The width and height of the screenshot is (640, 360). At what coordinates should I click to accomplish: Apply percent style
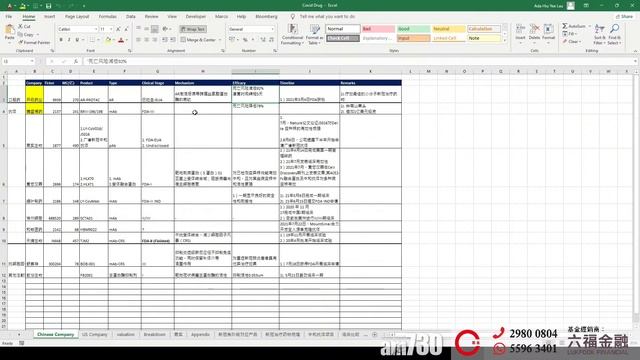click(245, 40)
